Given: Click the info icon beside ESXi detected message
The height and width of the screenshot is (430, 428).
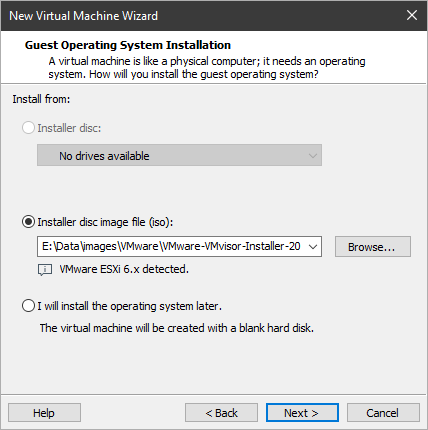Looking at the screenshot, I should tap(45, 270).
